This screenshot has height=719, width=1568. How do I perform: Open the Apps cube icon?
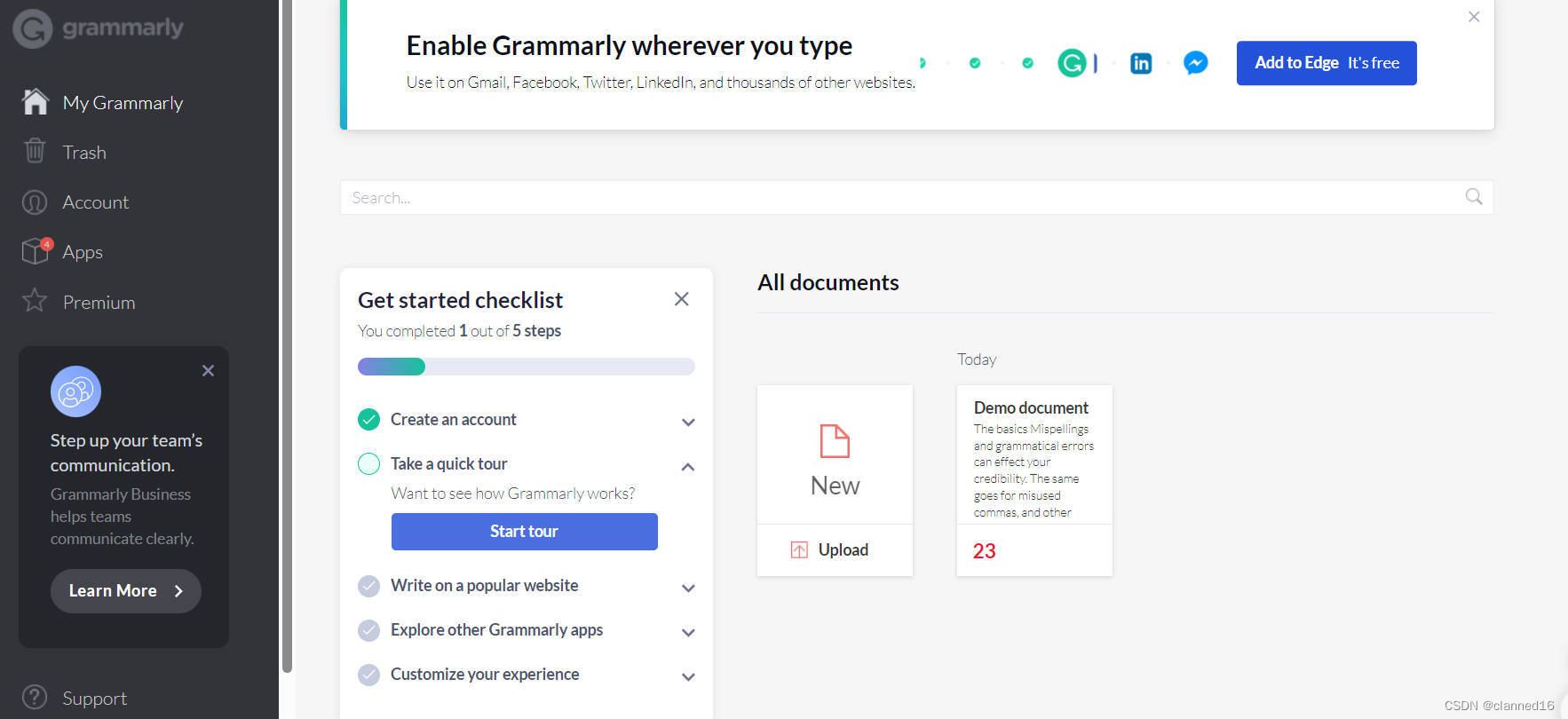[36, 251]
